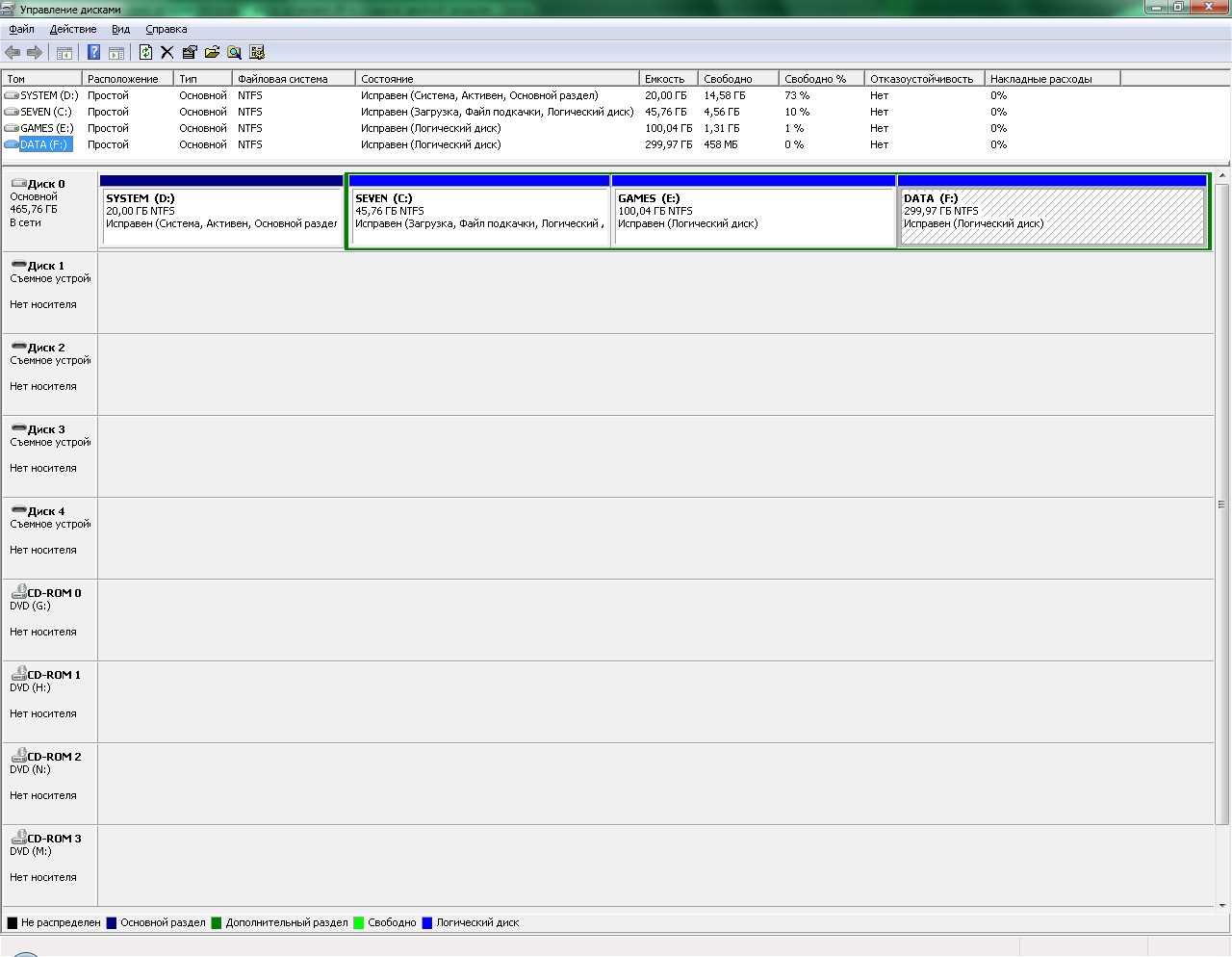Viewport: 1232px width, 957px height.
Task: Sort by the Накладные расходы column header
Action: click(1052, 79)
